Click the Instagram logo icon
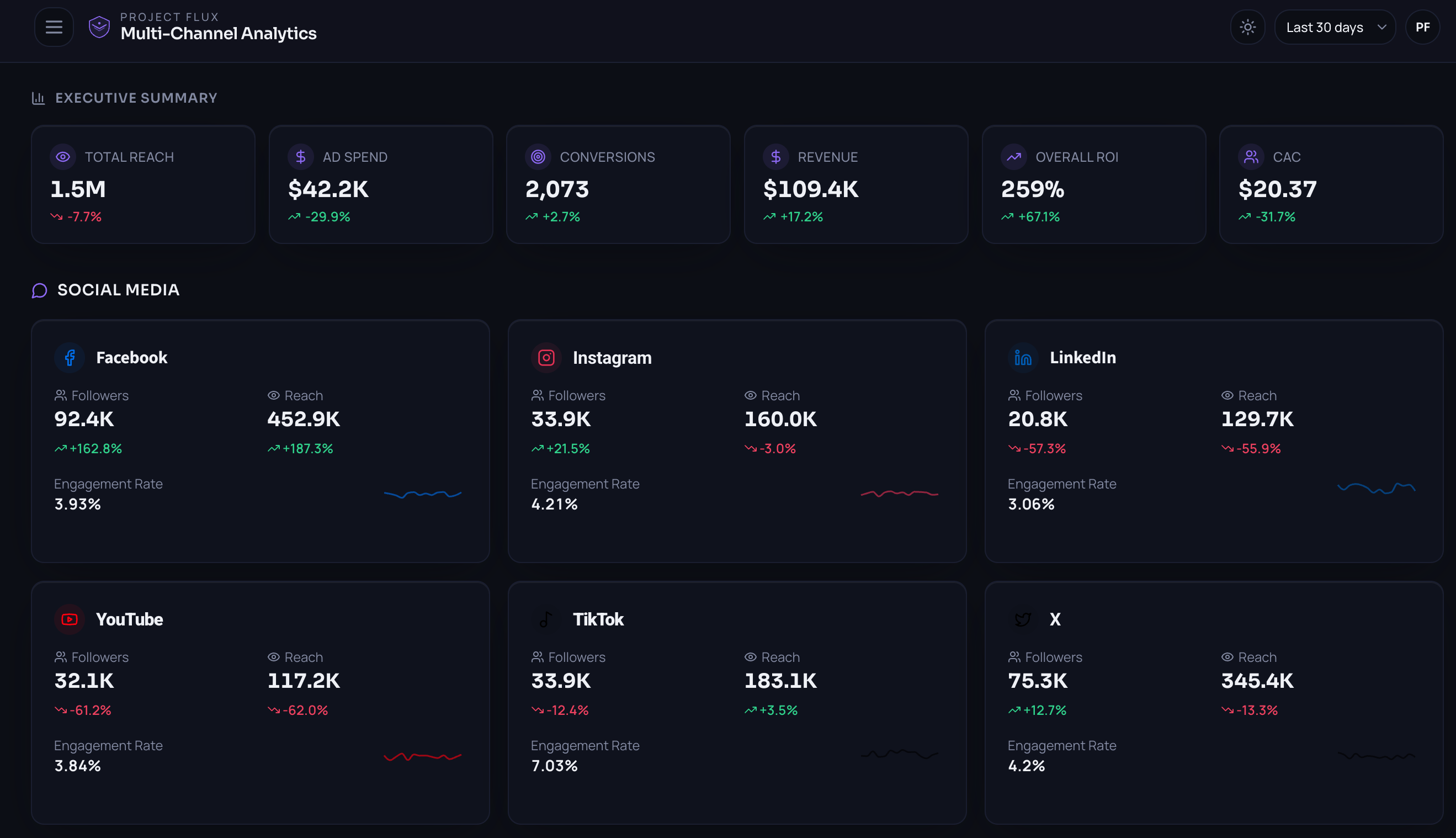The height and width of the screenshot is (838, 1456). tap(546, 357)
